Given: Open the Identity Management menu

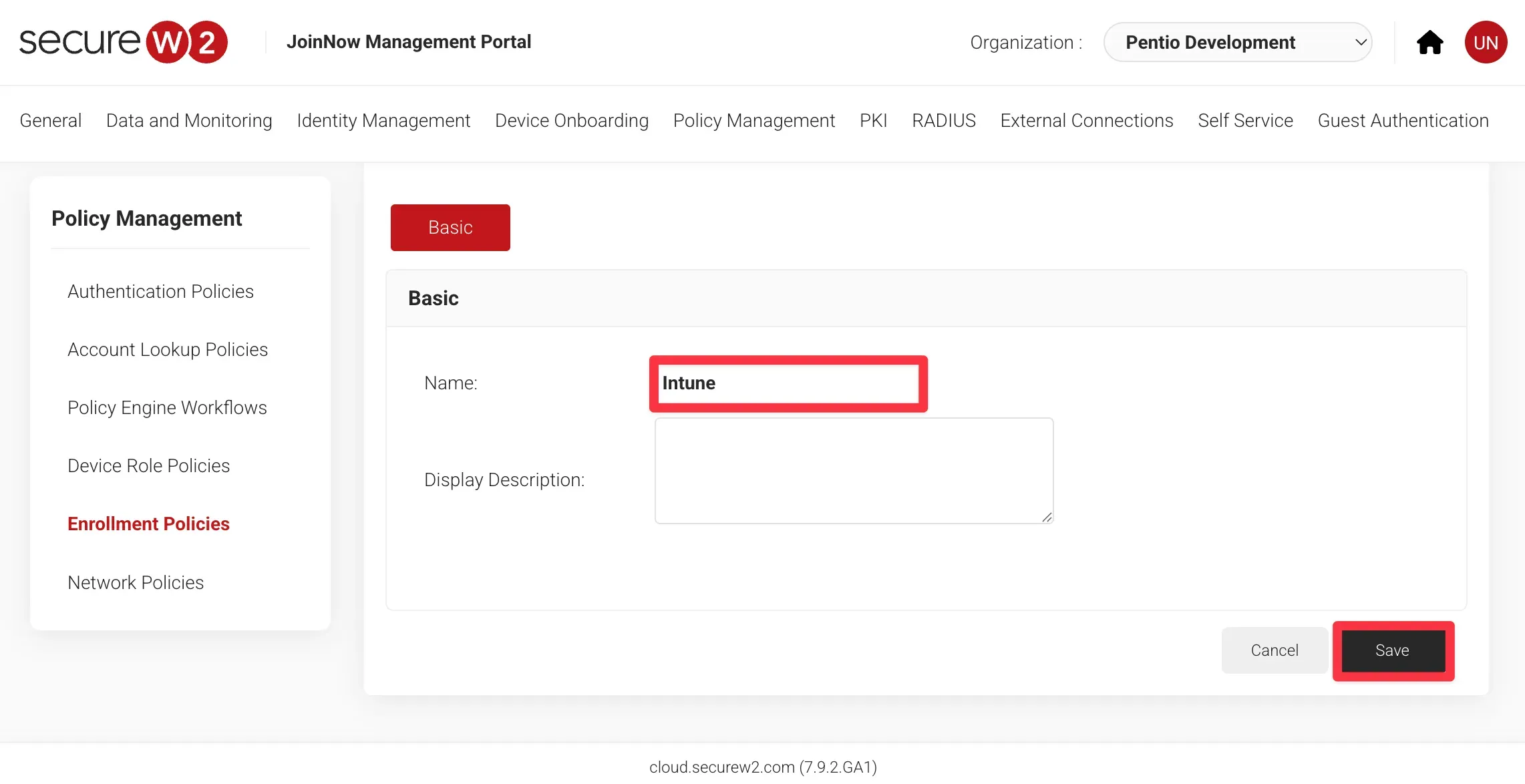Looking at the screenshot, I should tap(383, 121).
